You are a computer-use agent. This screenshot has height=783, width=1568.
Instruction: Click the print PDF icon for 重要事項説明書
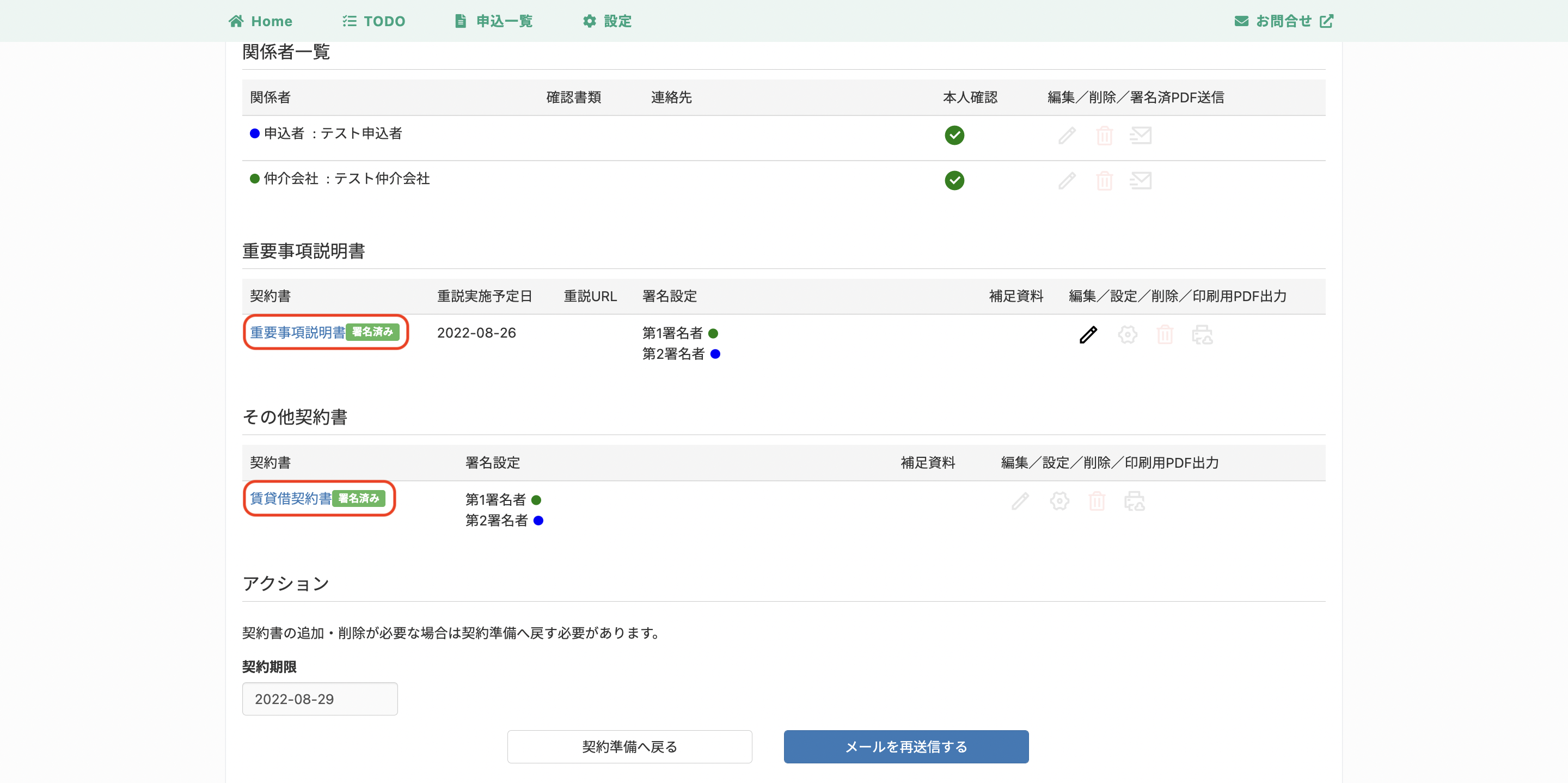[x=1202, y=334]
